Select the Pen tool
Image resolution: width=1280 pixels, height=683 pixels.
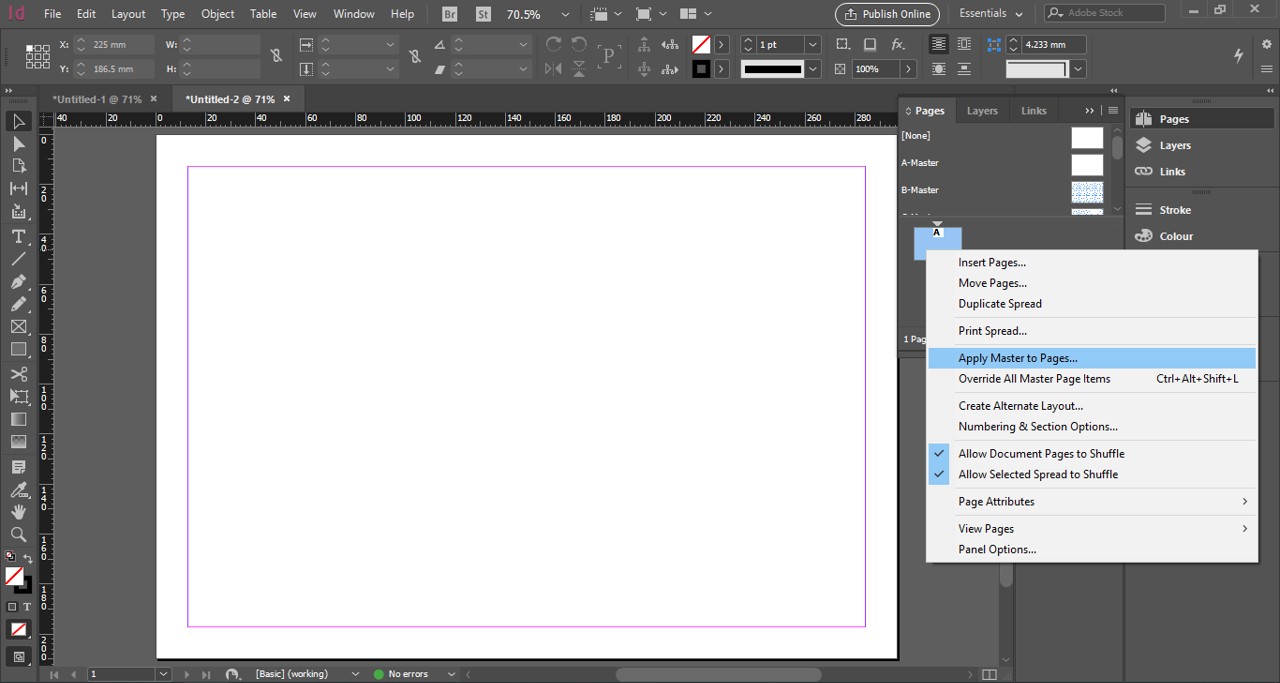18,282
